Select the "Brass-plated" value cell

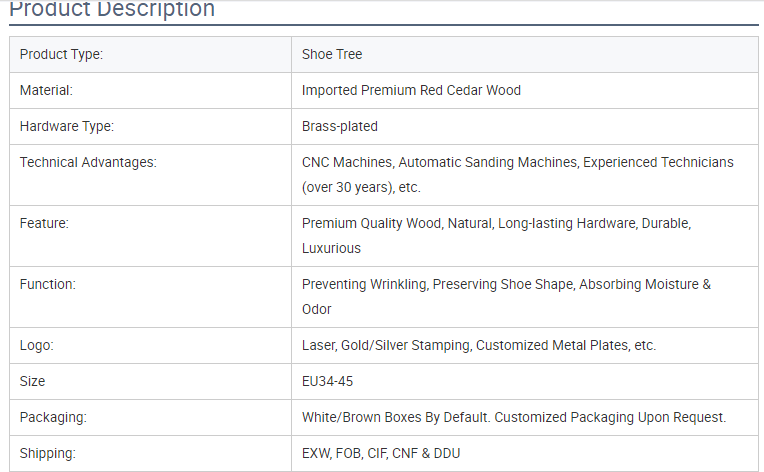coord(340,126)
